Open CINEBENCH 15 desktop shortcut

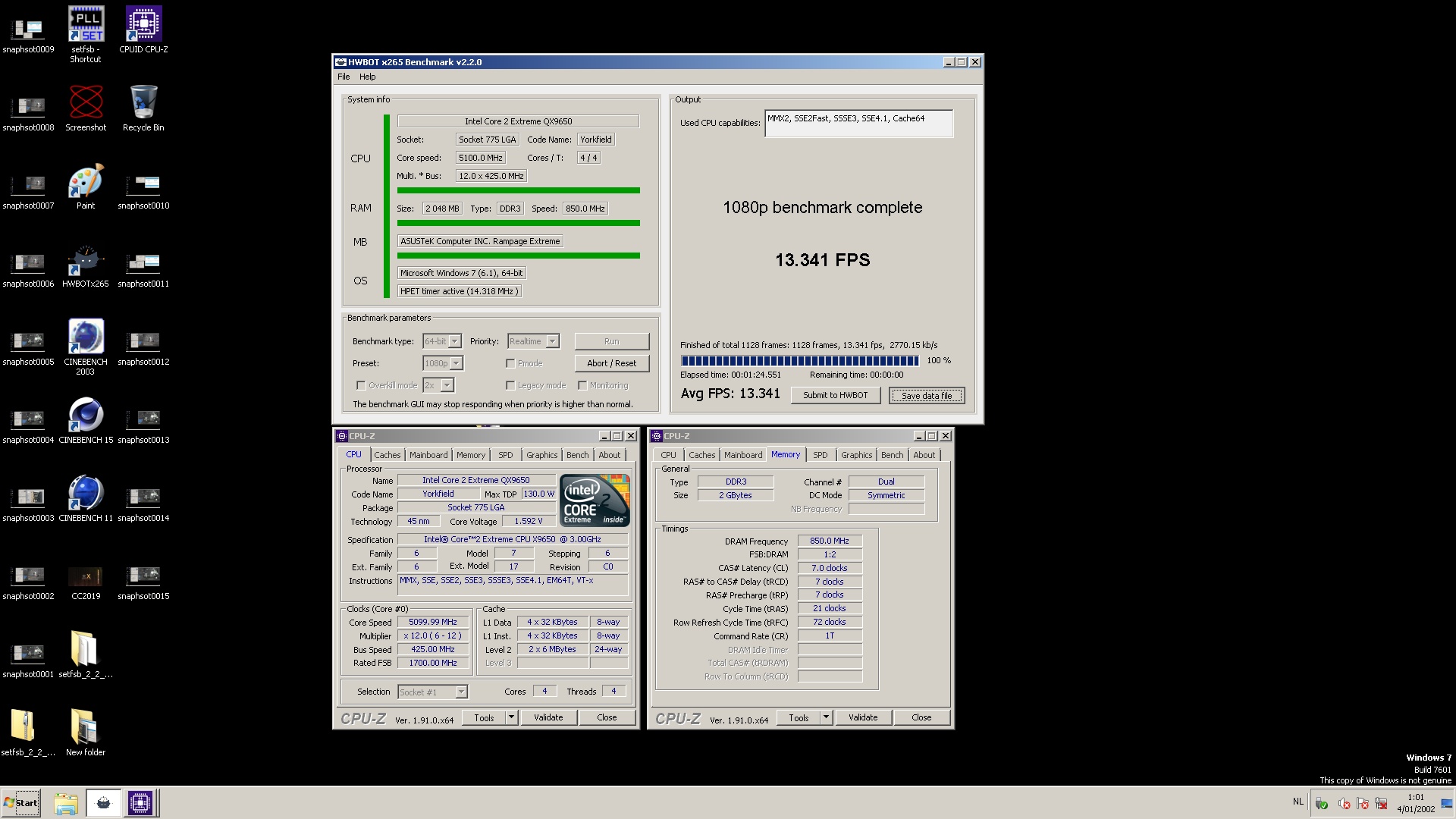(x=86, y=422)
